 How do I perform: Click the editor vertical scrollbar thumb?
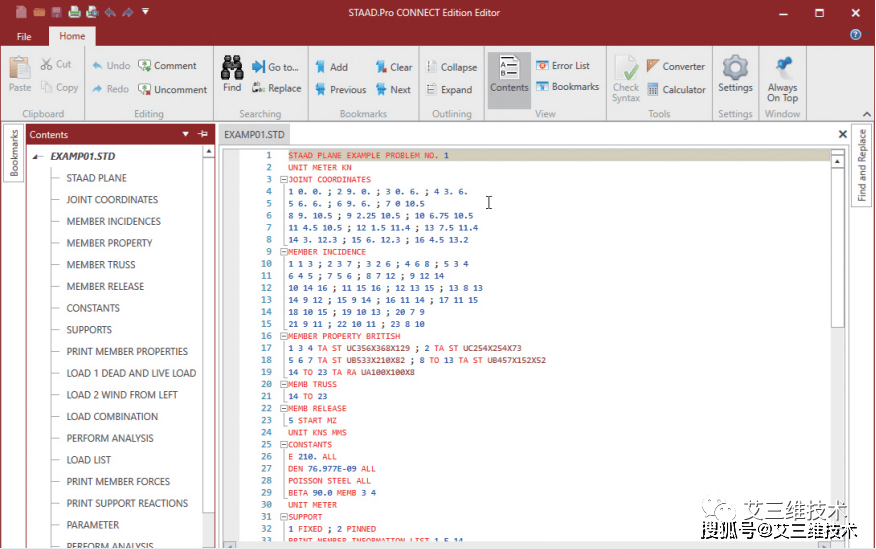(837, 247)
